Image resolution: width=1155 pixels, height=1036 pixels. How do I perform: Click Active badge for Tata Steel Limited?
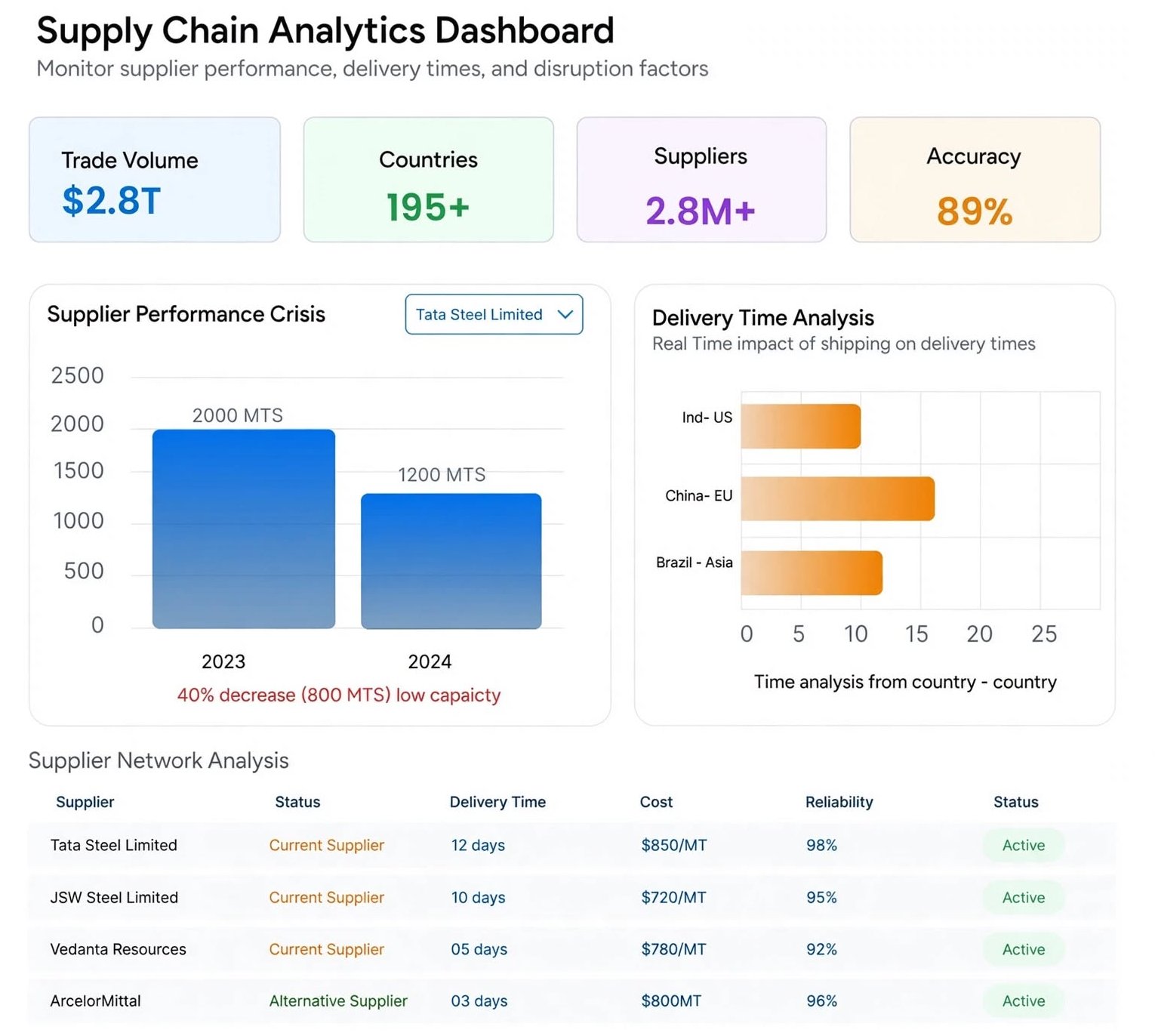tap(1024, 845)
